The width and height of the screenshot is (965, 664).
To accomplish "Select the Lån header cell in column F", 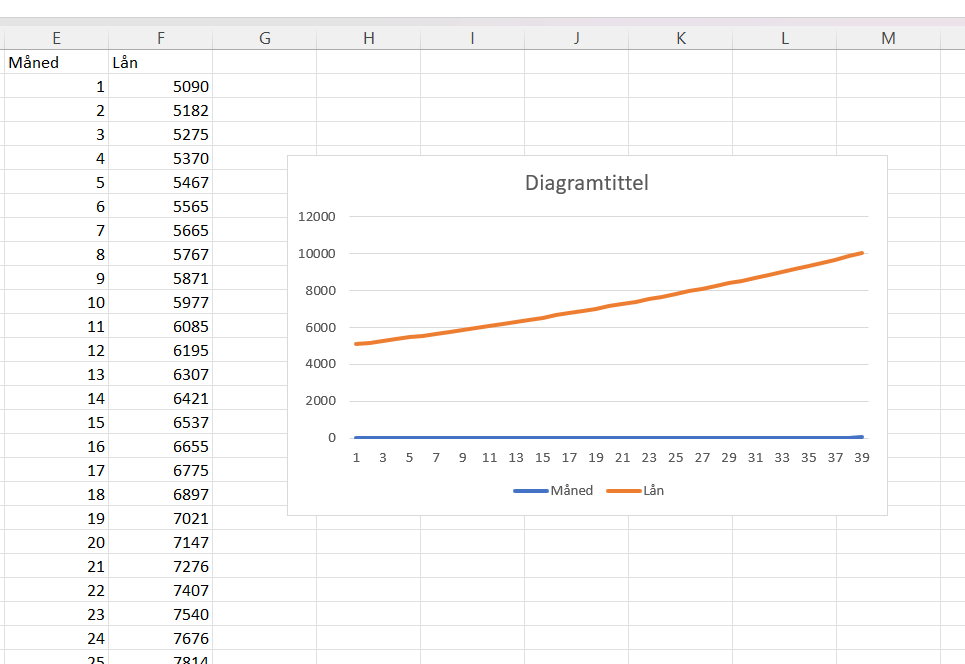I will [160, 62].
